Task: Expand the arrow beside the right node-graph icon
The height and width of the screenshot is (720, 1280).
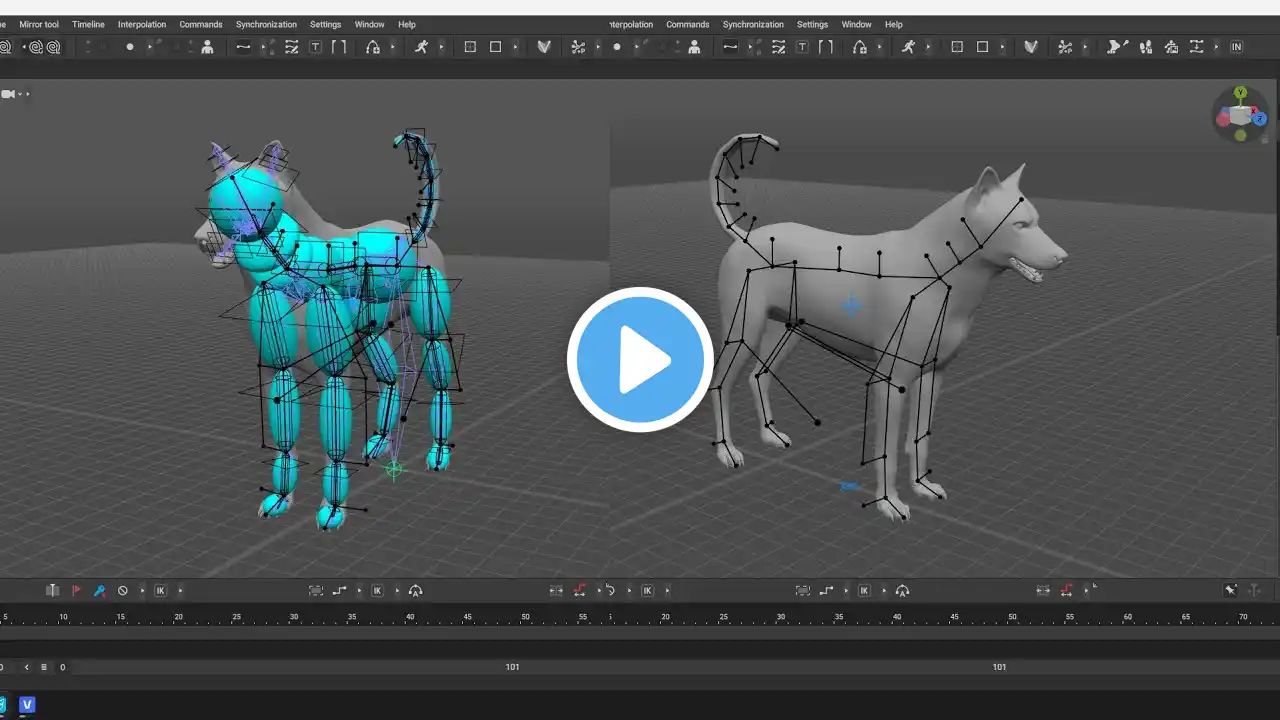Action: click(x=1085, y=47)
